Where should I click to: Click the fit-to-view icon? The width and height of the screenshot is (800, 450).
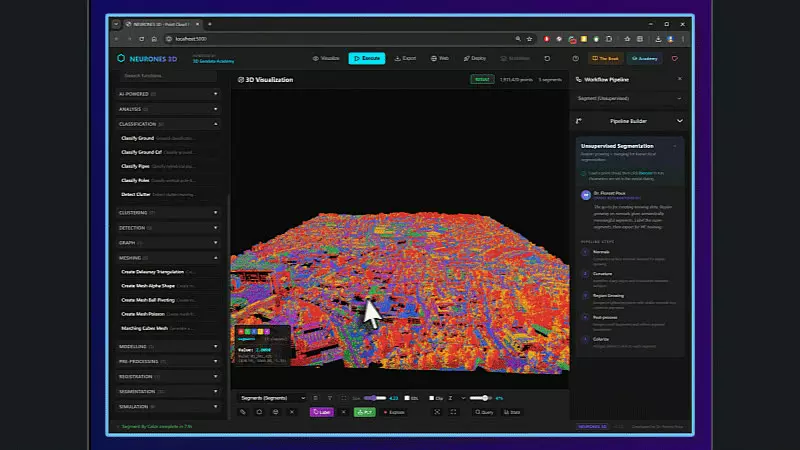click(437, 412)
